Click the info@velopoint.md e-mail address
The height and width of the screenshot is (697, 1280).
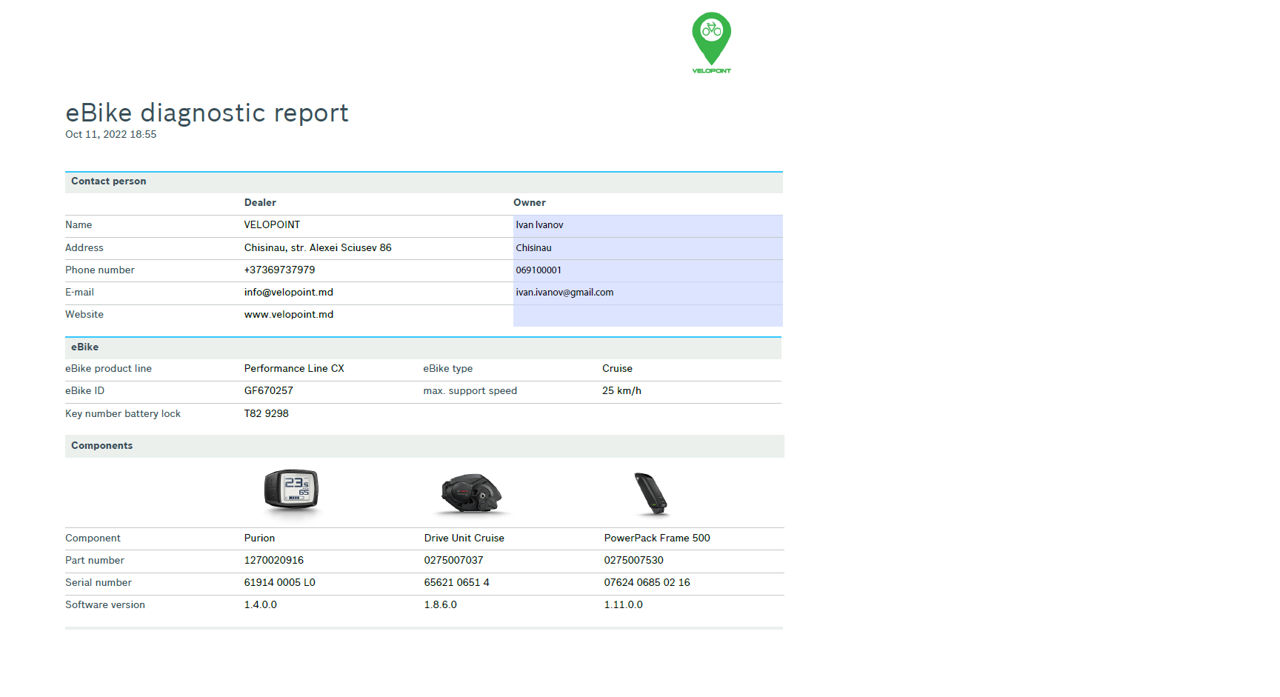pos(289,292)
